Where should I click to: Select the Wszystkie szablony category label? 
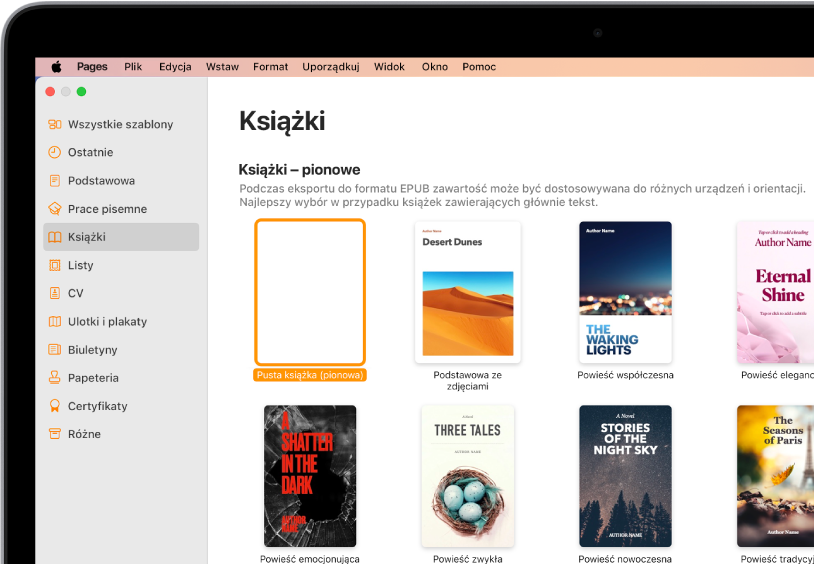[x=120, y=125]
